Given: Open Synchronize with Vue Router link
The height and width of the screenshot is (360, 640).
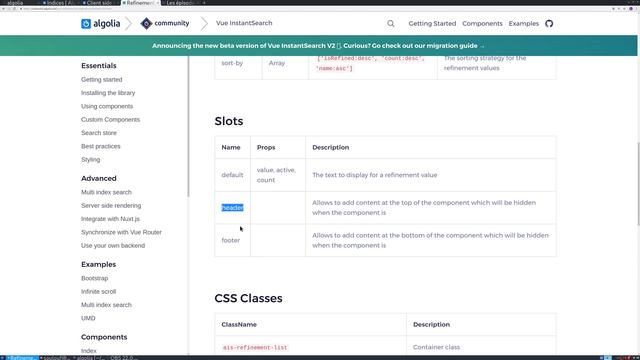Looking at the screenshot, I should [x=121, y=232].
